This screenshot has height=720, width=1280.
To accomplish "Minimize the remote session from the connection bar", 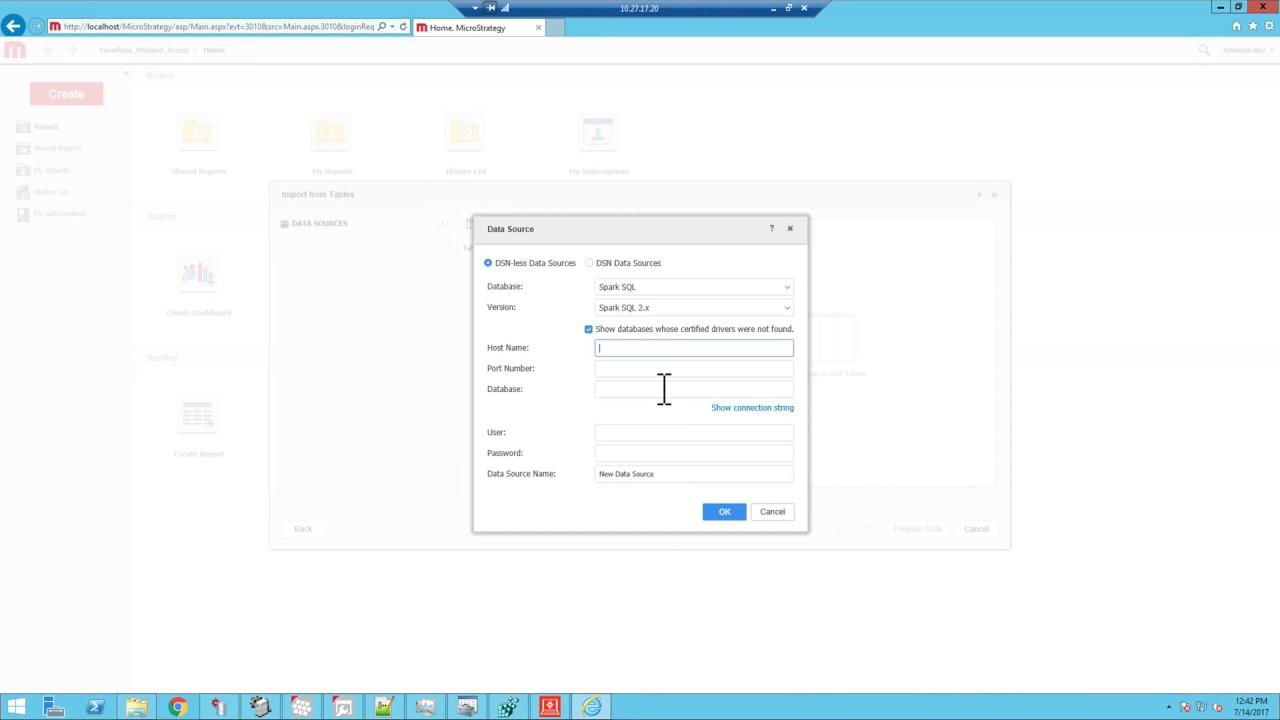I will 773,8.
